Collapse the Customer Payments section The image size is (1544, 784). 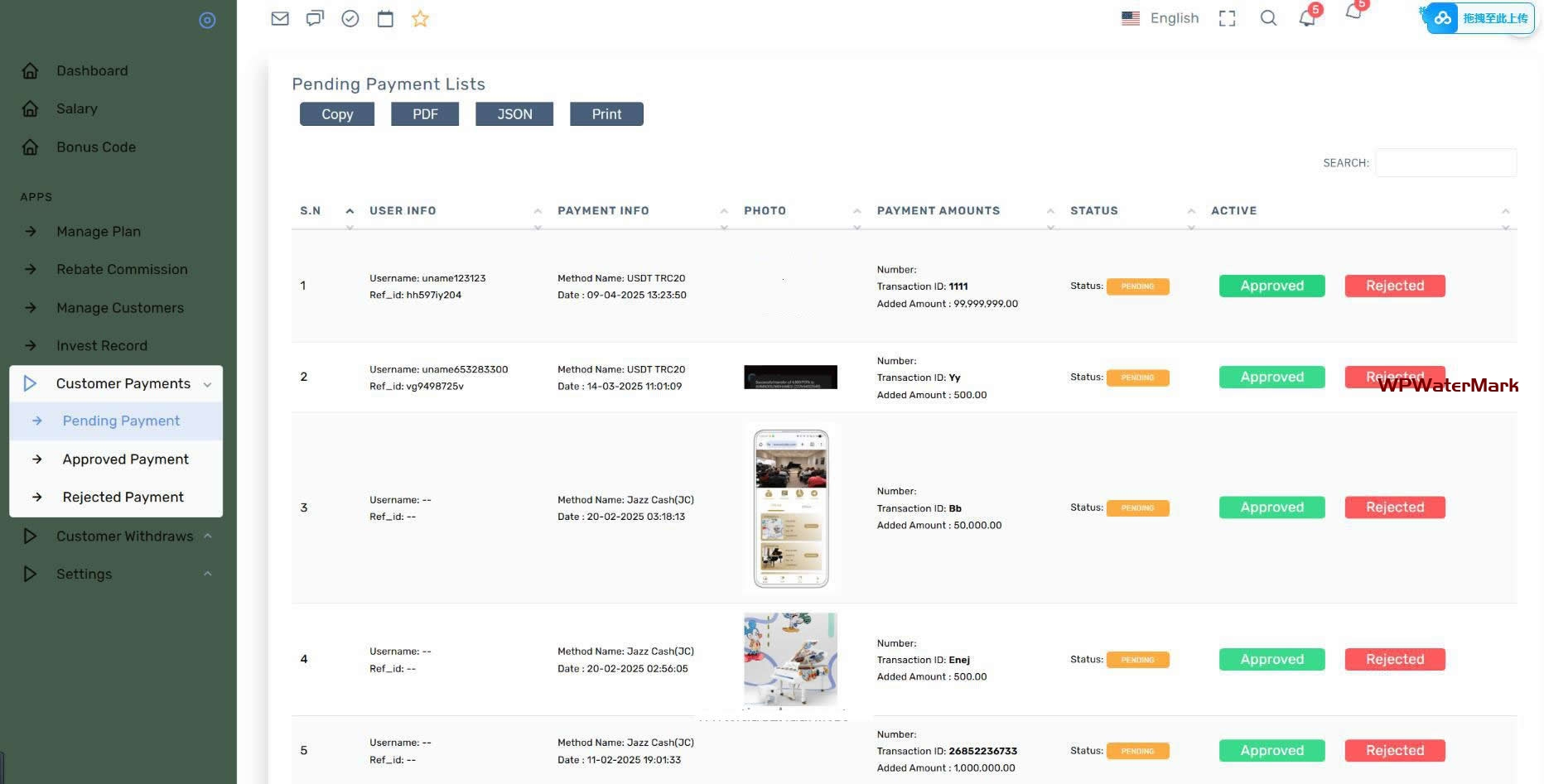click(x=123, y=383)
